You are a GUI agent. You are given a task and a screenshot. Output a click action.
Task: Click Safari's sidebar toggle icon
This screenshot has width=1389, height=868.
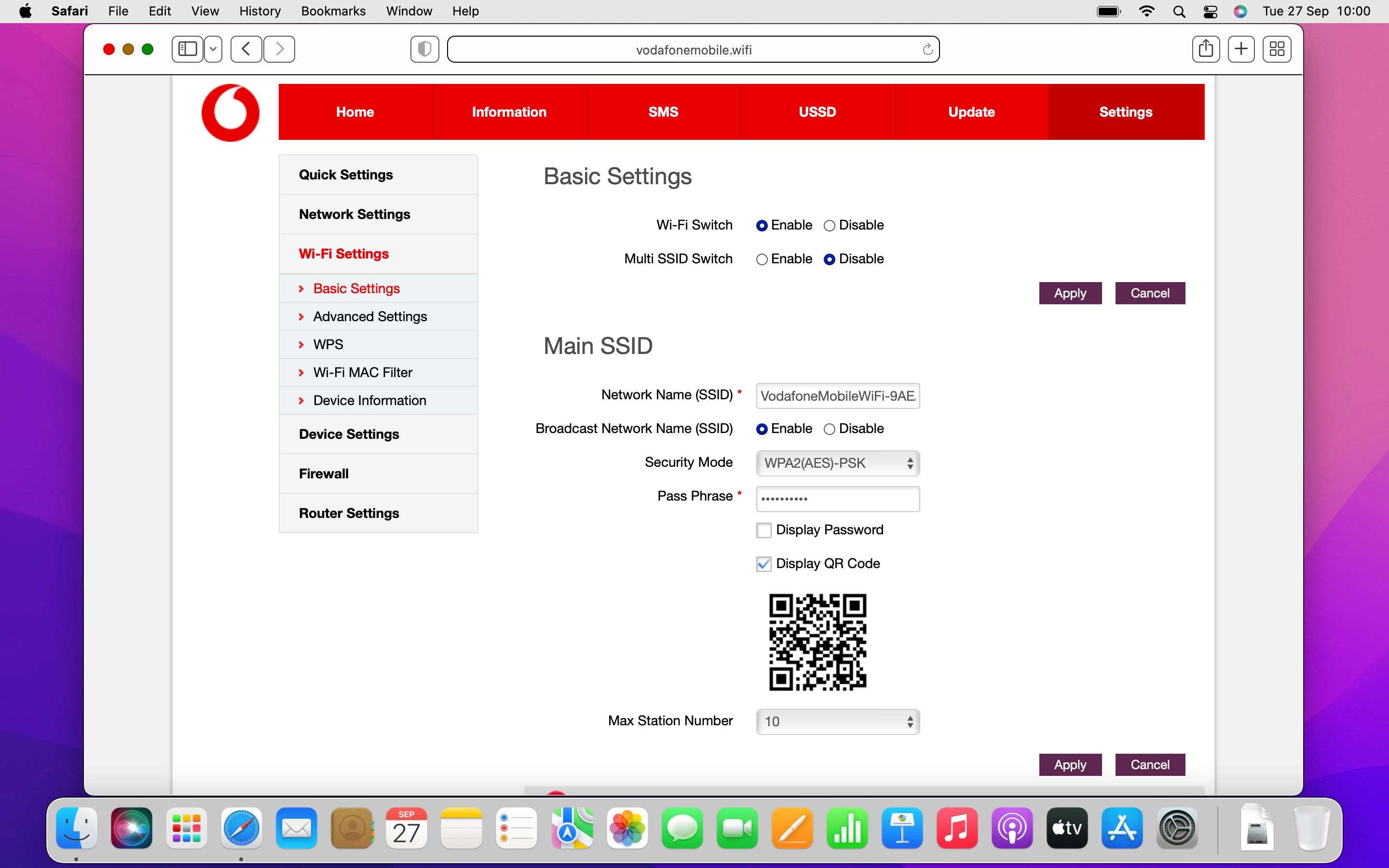(x=188, y=49)
